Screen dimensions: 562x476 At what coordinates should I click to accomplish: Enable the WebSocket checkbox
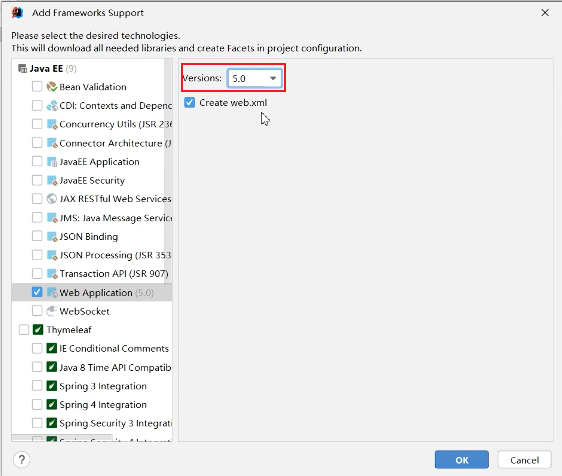[x=37, y=310]
